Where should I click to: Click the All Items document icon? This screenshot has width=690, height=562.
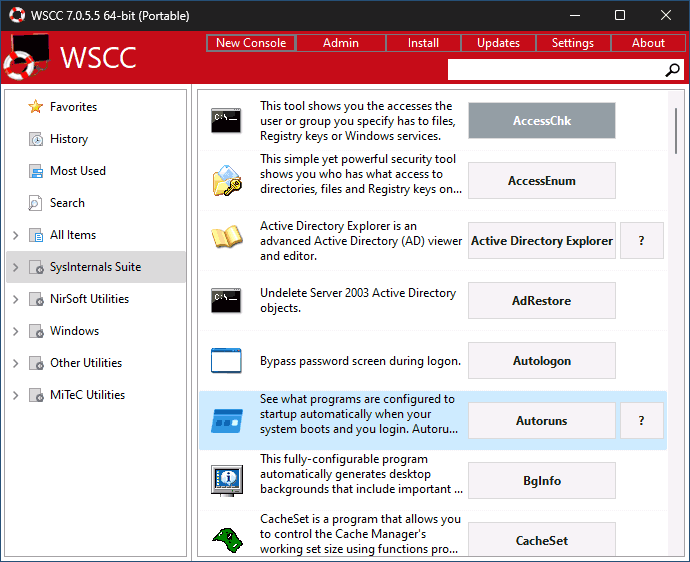[x=36, y=235]
